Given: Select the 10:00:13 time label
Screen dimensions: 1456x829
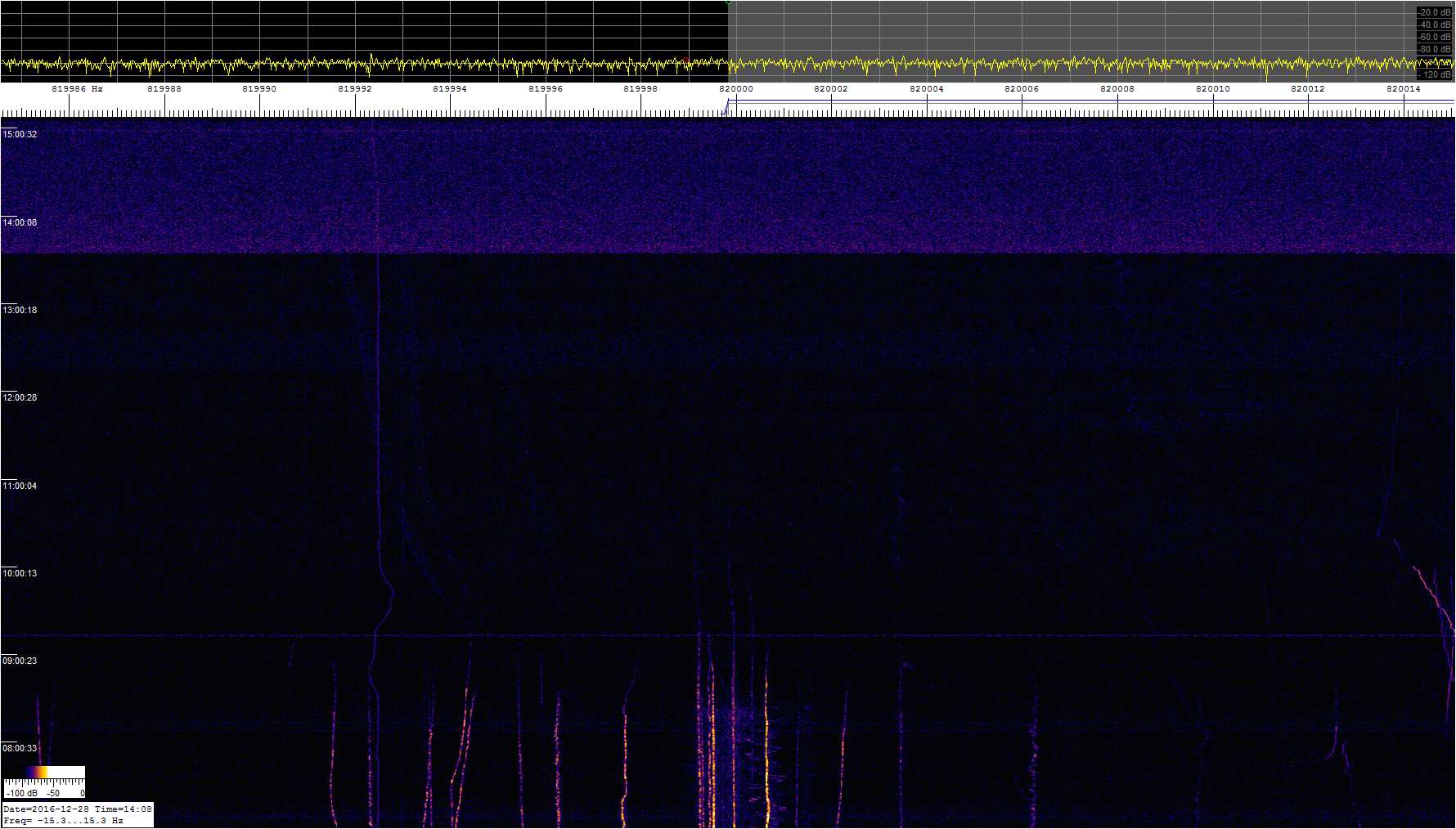Looking at the screenshot, I should pos(20,573).
